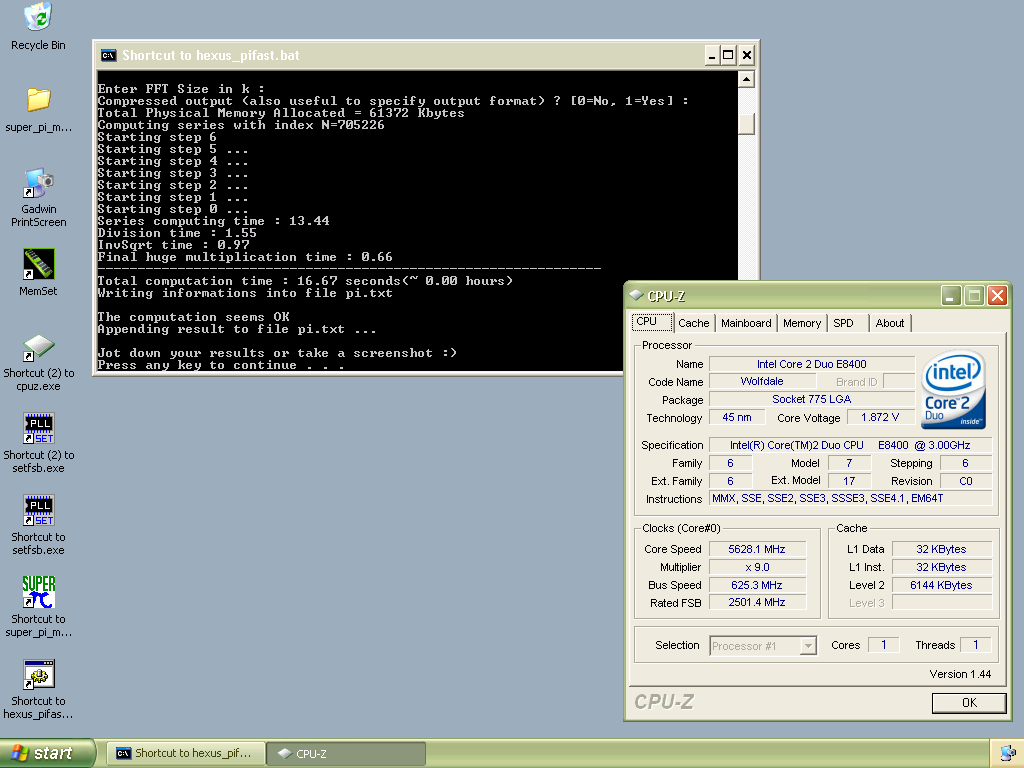Viewport: 1024px width, 768px height.
Task: Click the Cores value 1
Action: pos(884,645)
